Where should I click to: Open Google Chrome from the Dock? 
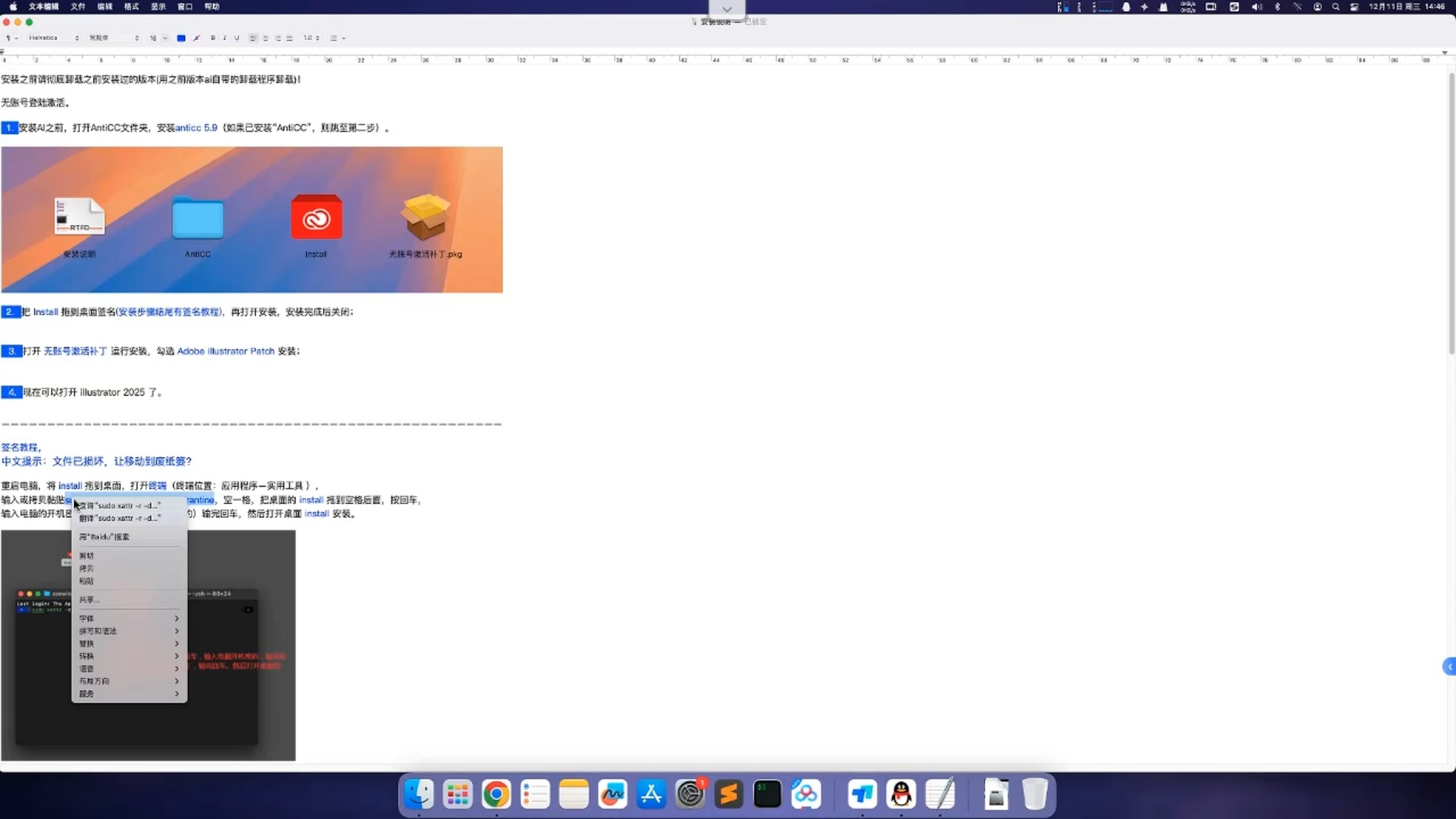(496, 794)
